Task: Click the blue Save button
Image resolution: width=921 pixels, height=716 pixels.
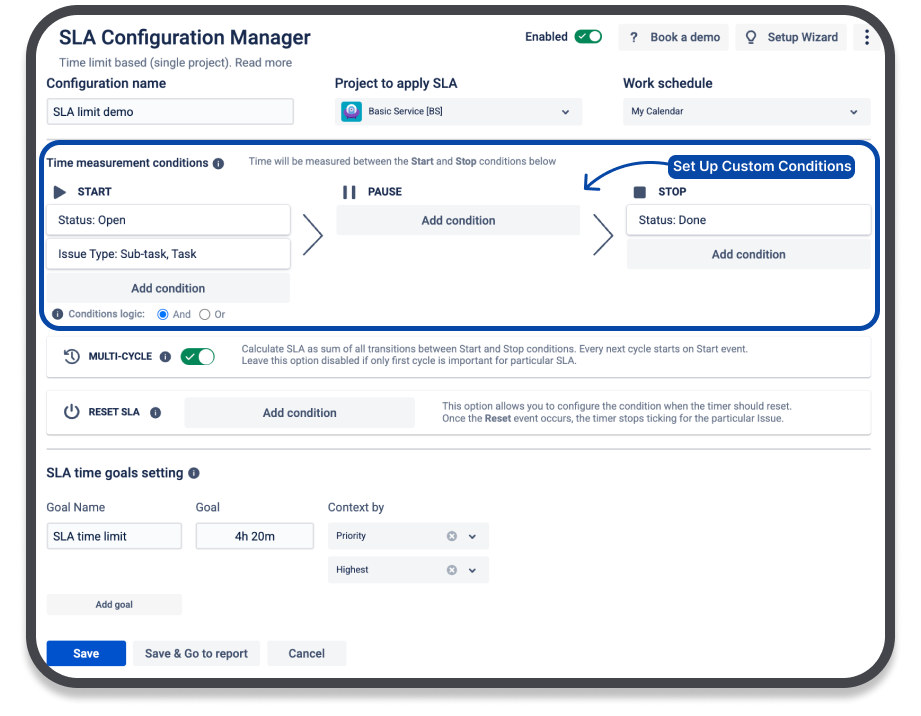Action: 86,653
